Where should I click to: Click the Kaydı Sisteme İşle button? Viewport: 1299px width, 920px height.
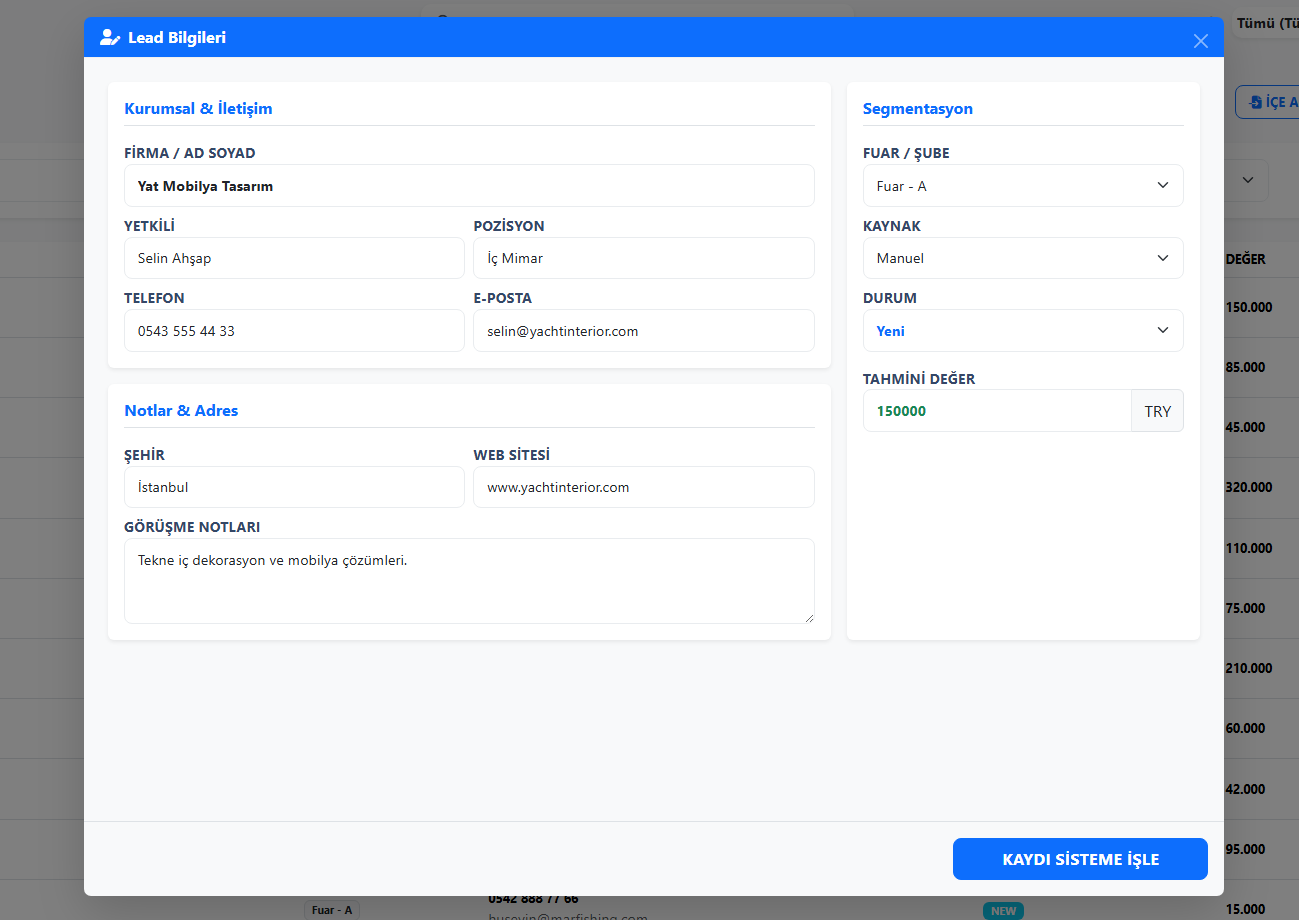click(1080, 859)
